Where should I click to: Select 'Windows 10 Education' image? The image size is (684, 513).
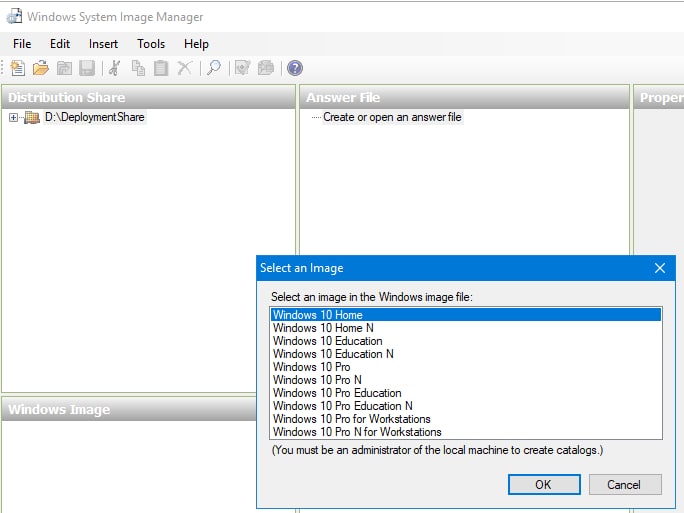(x=466, y=341)
